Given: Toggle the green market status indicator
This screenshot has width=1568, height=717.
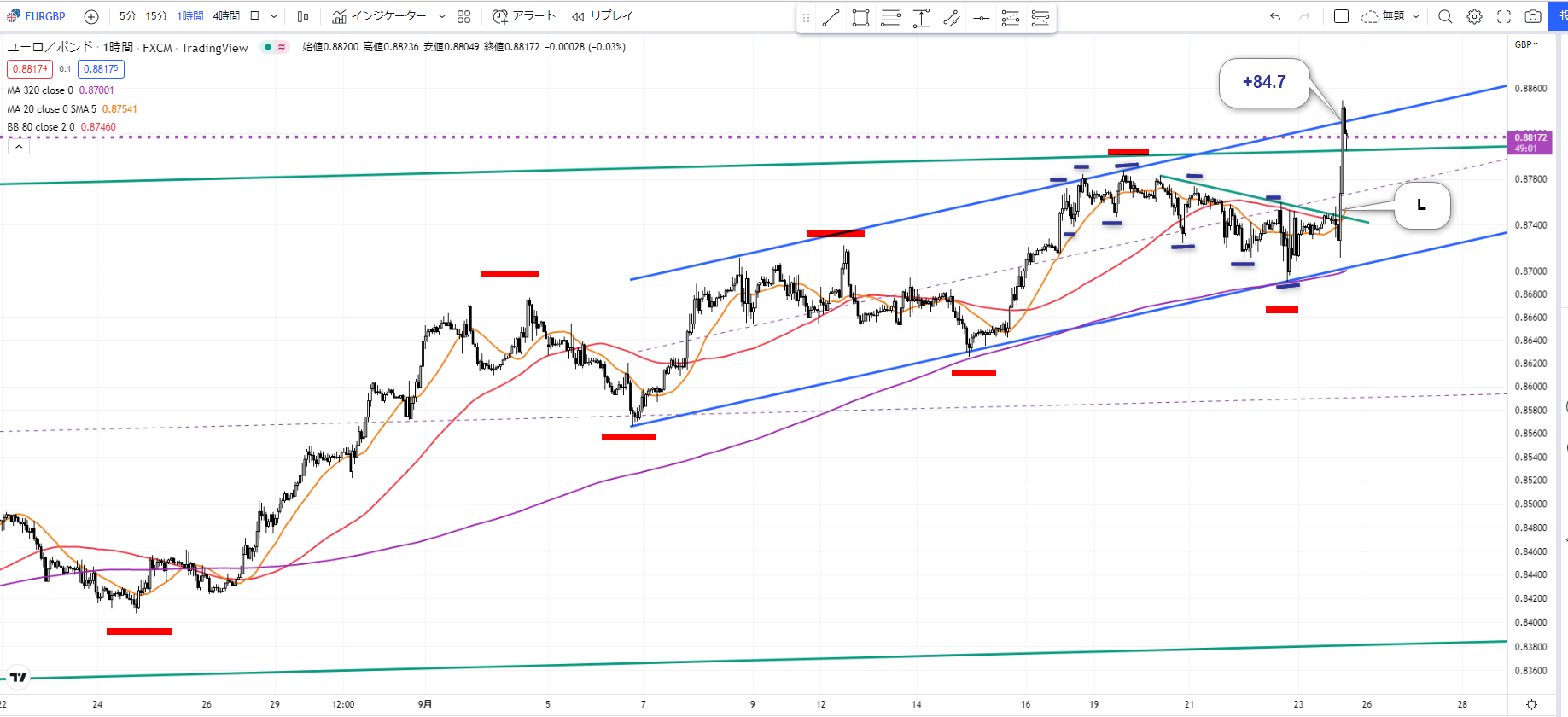Looking at the screenshot, I should pyautogui.click(x=268, y=47).
